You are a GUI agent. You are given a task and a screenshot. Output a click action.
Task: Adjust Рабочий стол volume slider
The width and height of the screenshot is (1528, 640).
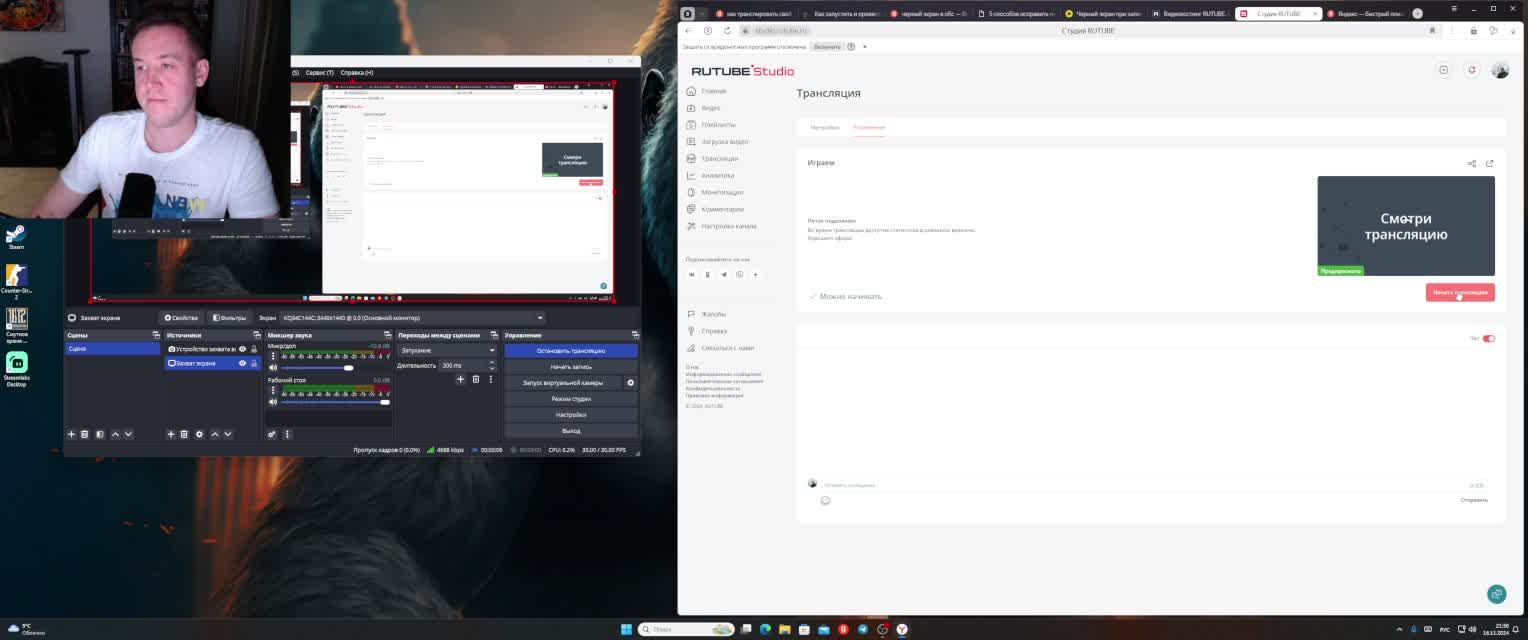click(x=336, y=402)
